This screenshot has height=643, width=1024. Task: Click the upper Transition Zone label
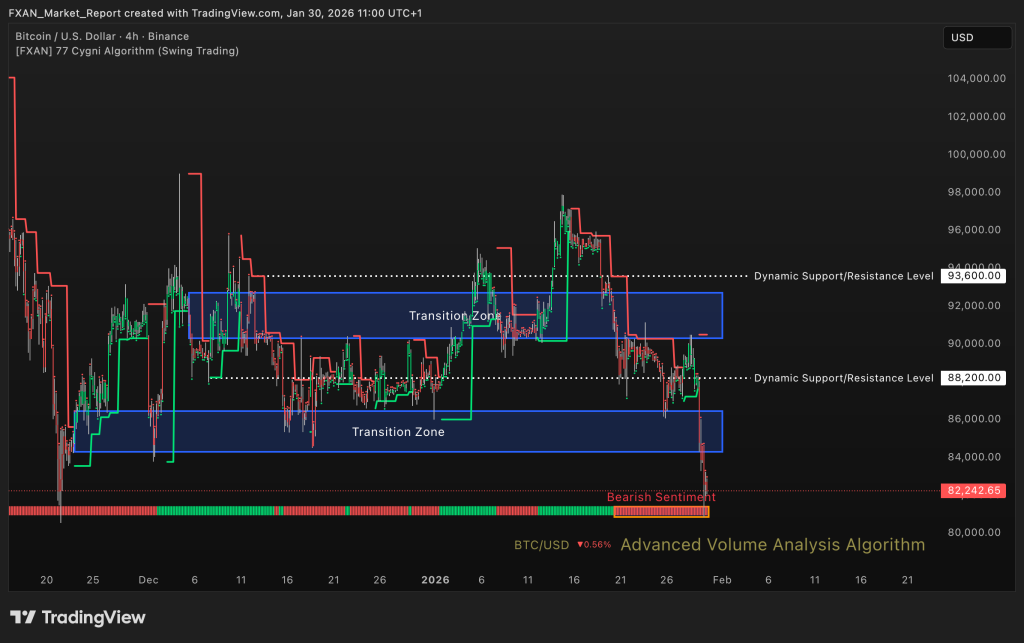455,316
